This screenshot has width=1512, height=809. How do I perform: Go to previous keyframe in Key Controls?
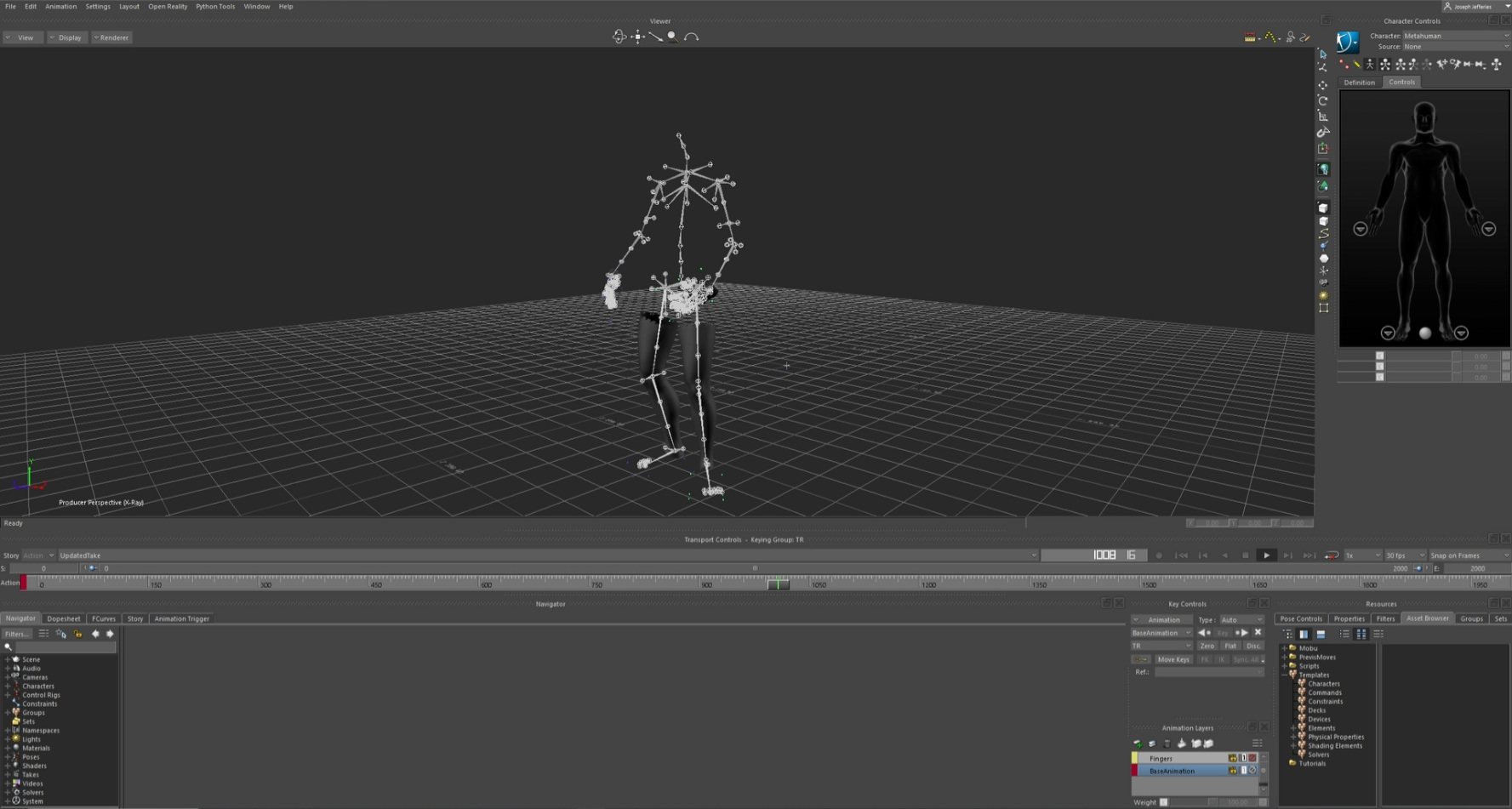pos(1204,633)
